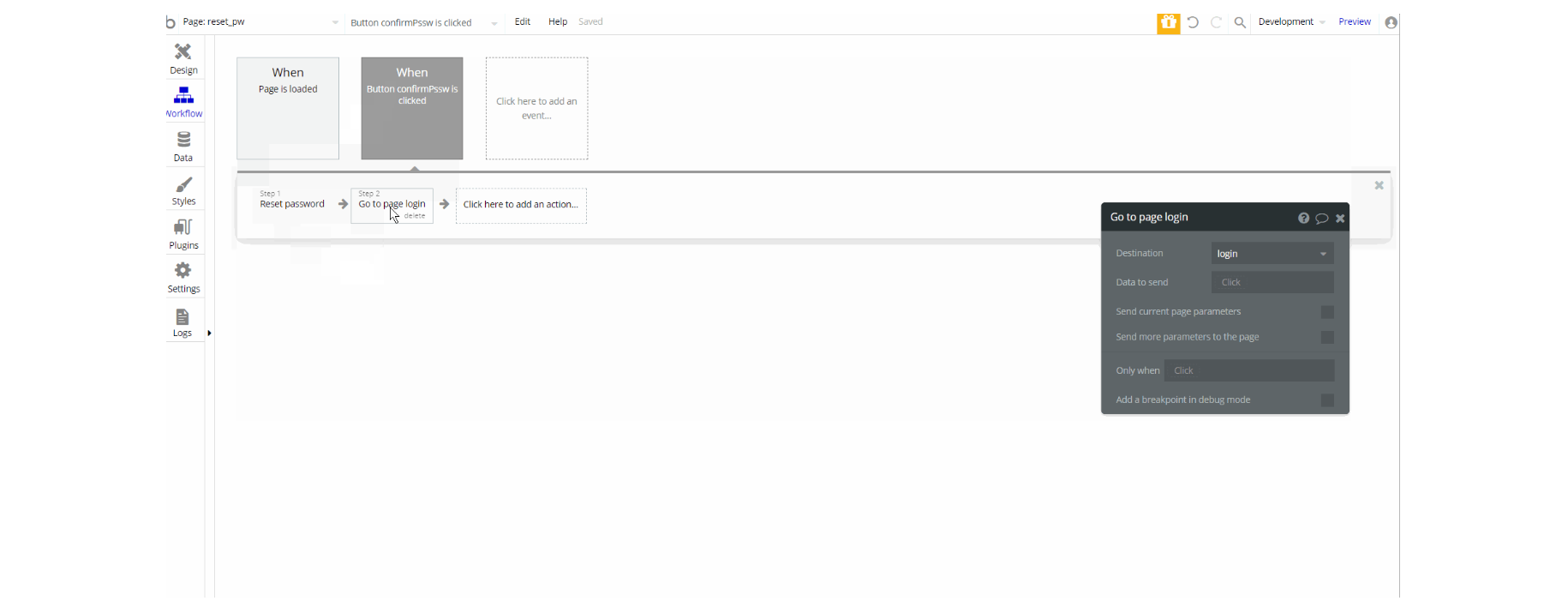
Task: Open the Destination login dropdown
Action: [x=1272, y=254]
